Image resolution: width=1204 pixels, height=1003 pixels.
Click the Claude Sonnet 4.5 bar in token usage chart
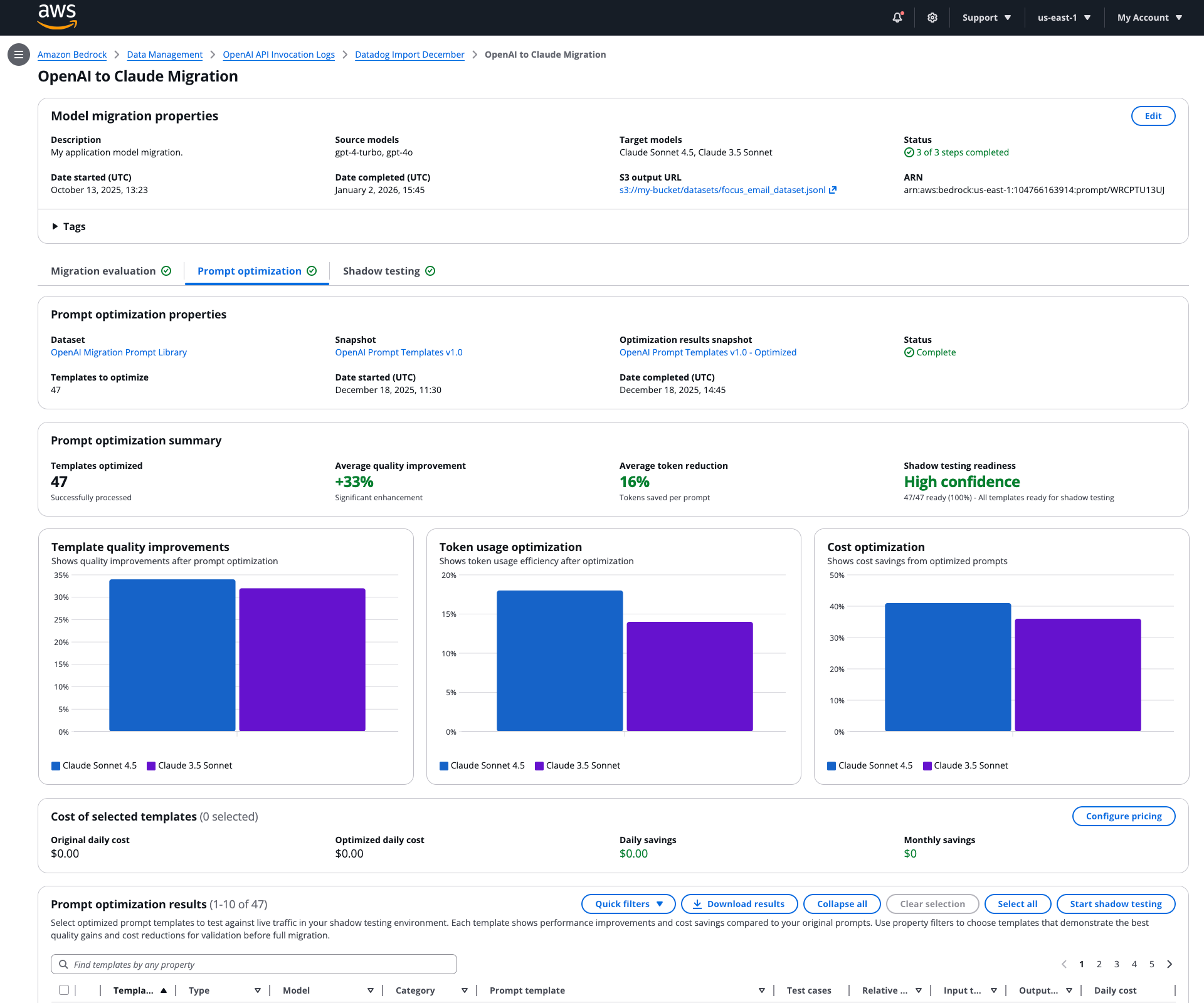tap(560, 661)
